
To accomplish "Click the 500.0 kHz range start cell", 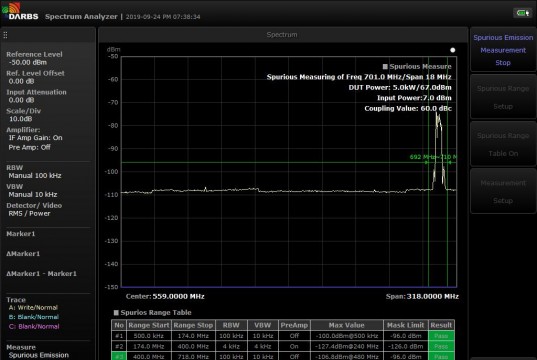I will tap(149, 336).
